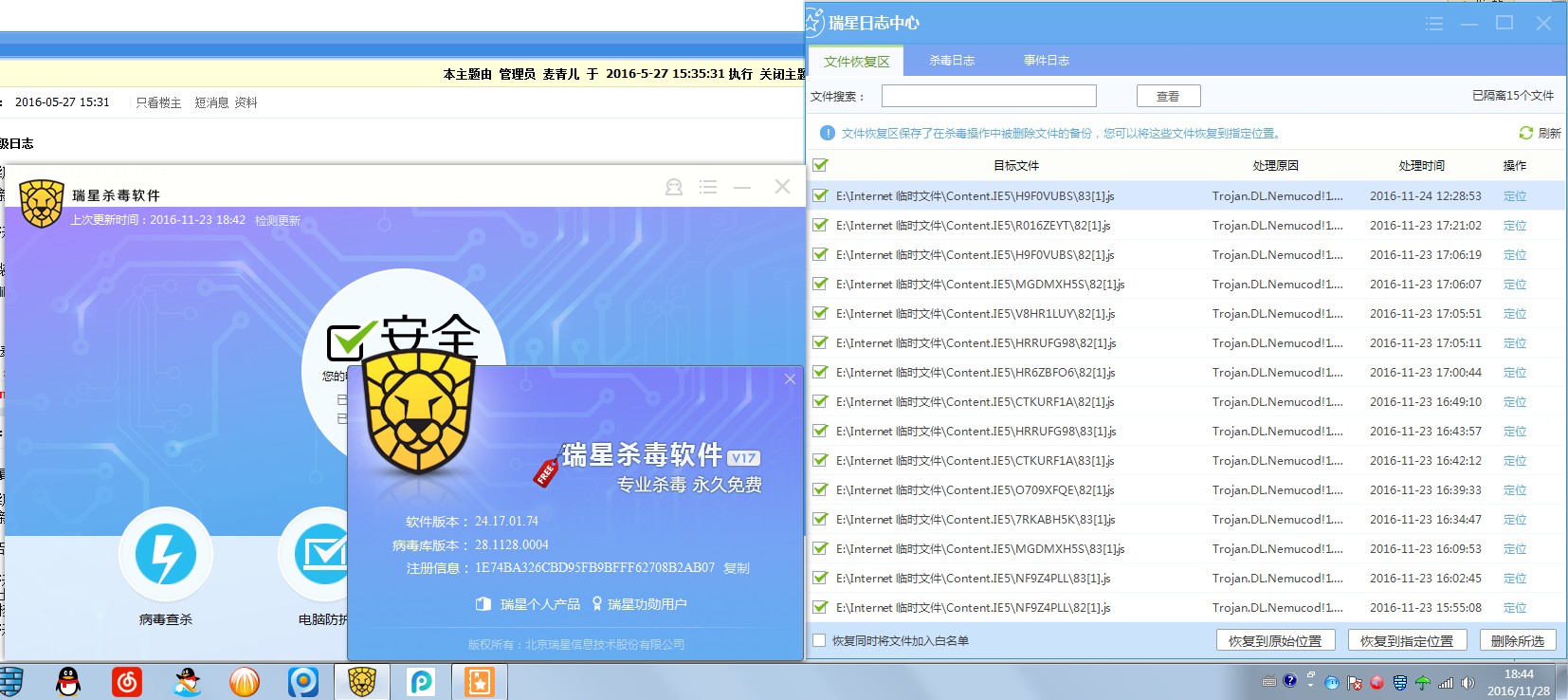Image resolution: width=1568 pixels, height=700 pixels.
Task: Click the 处理原因 column header
Action: pyautogui.click(x=1276, y=165)
